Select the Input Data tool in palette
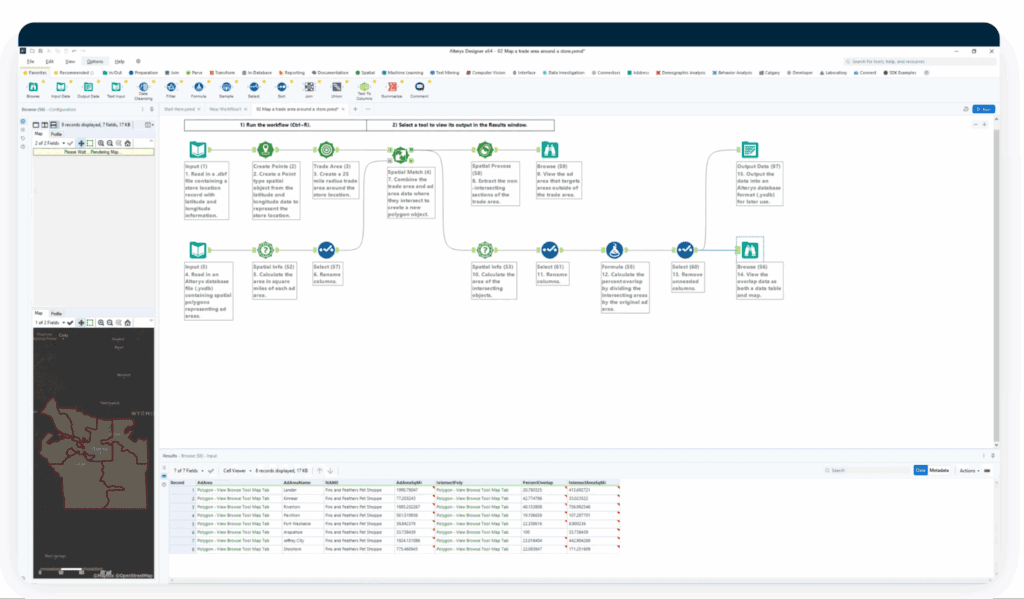Screen dimensions: 1024x599 [60, 87]
